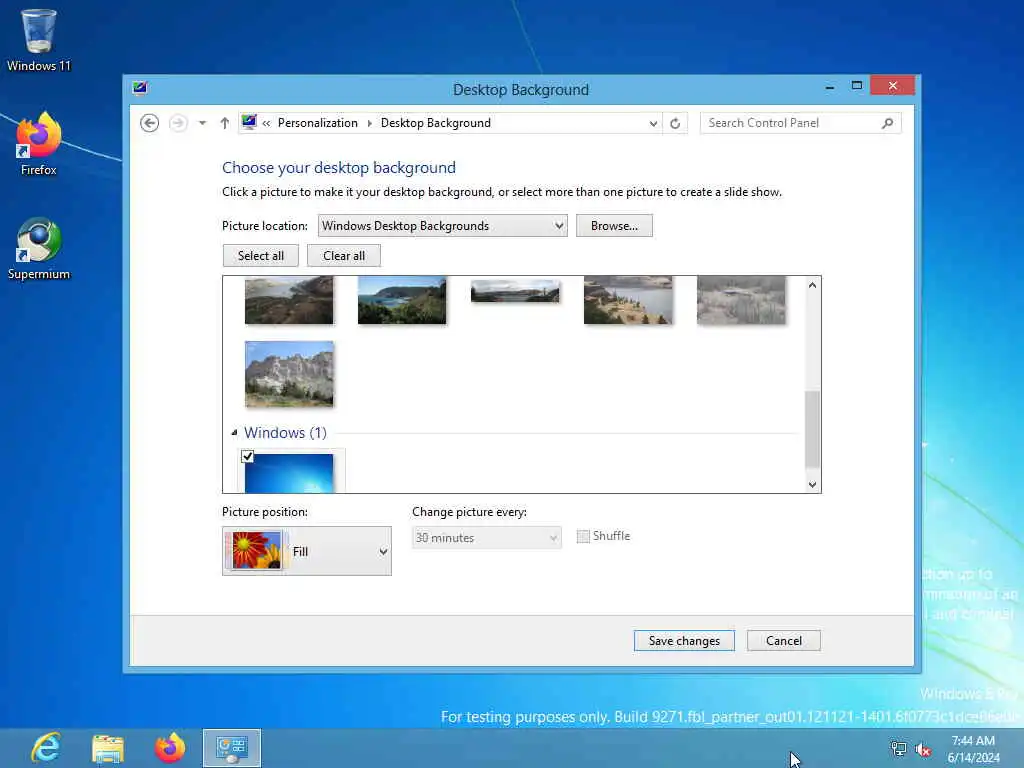Image resolution: width=1024 pixels, height=768 pixels.
Task: Select the Firefox desktop shortcut
Action: [39, 144]
